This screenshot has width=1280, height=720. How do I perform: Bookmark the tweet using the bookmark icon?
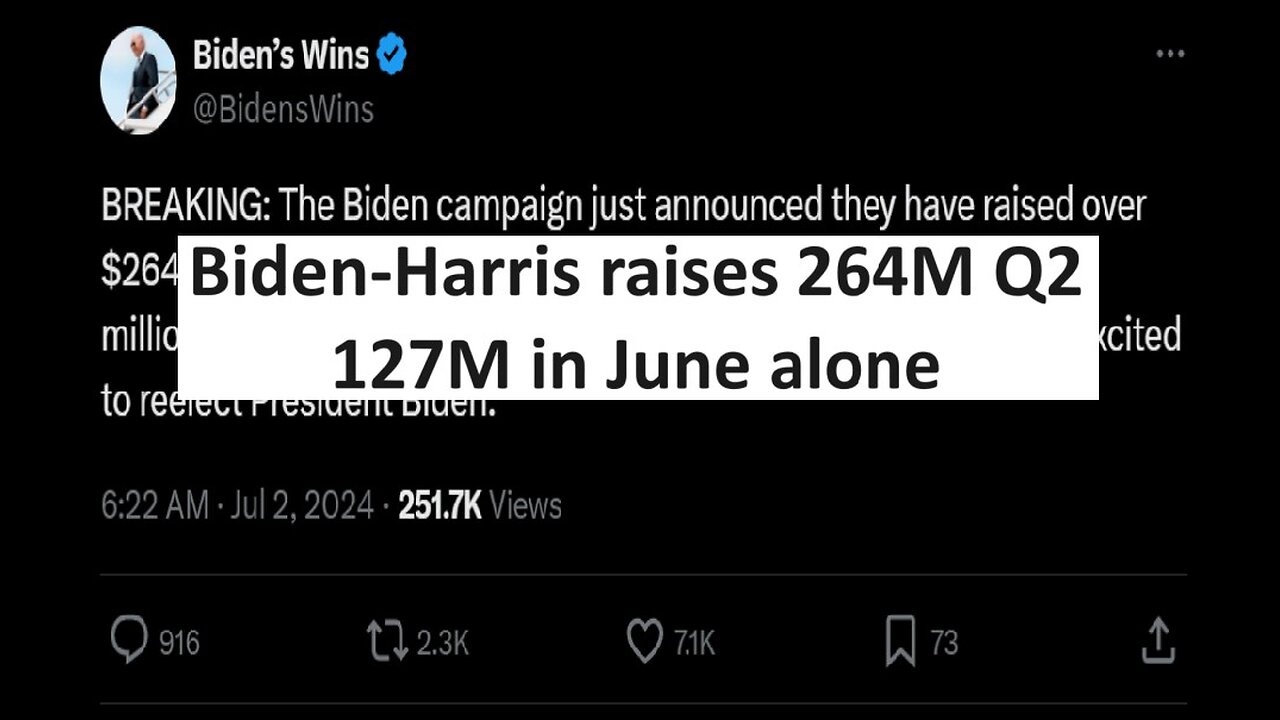point(900,641)
